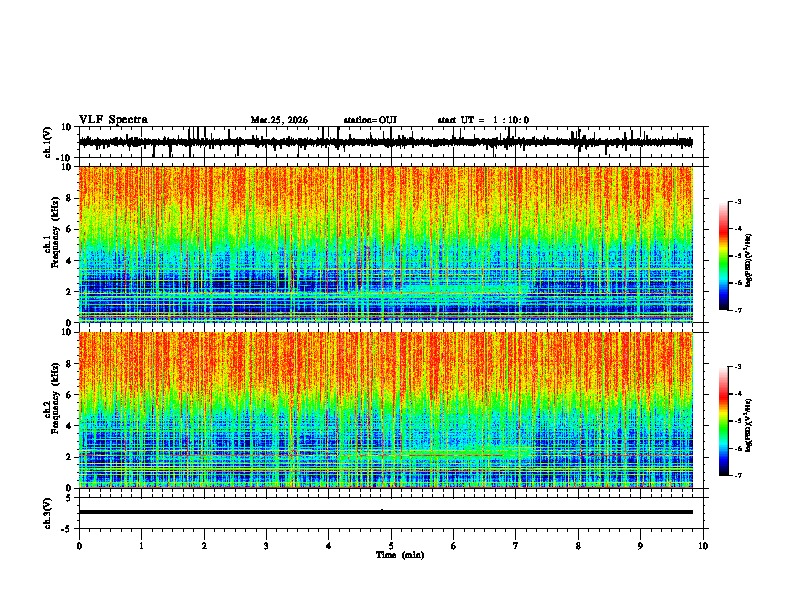Click the ch.1 color scale bar
The height and width of the screenshot is (612, 792).
coord(724,256)
